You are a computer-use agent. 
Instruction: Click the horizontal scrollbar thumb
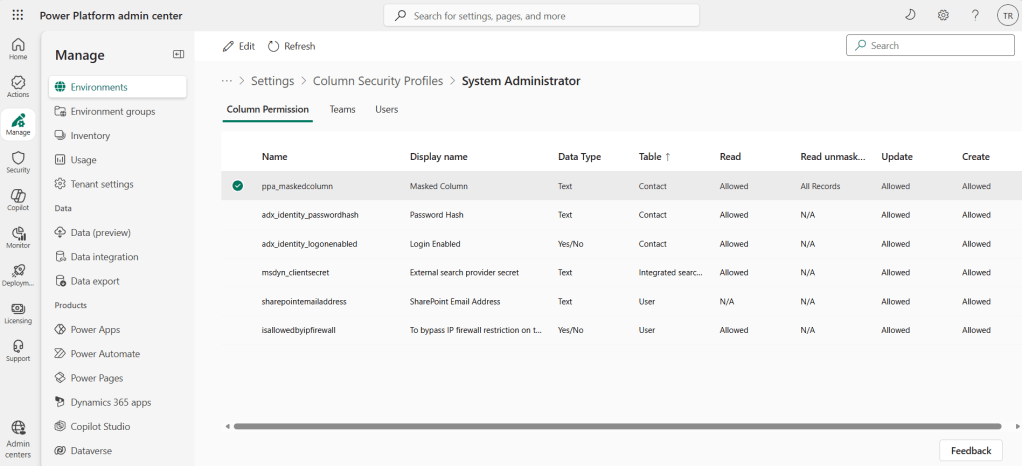point(617,426)
